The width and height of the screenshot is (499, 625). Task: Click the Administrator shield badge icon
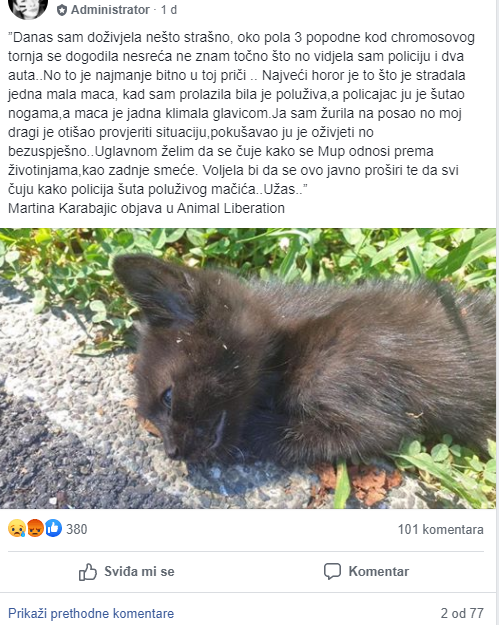click(62, 10)
